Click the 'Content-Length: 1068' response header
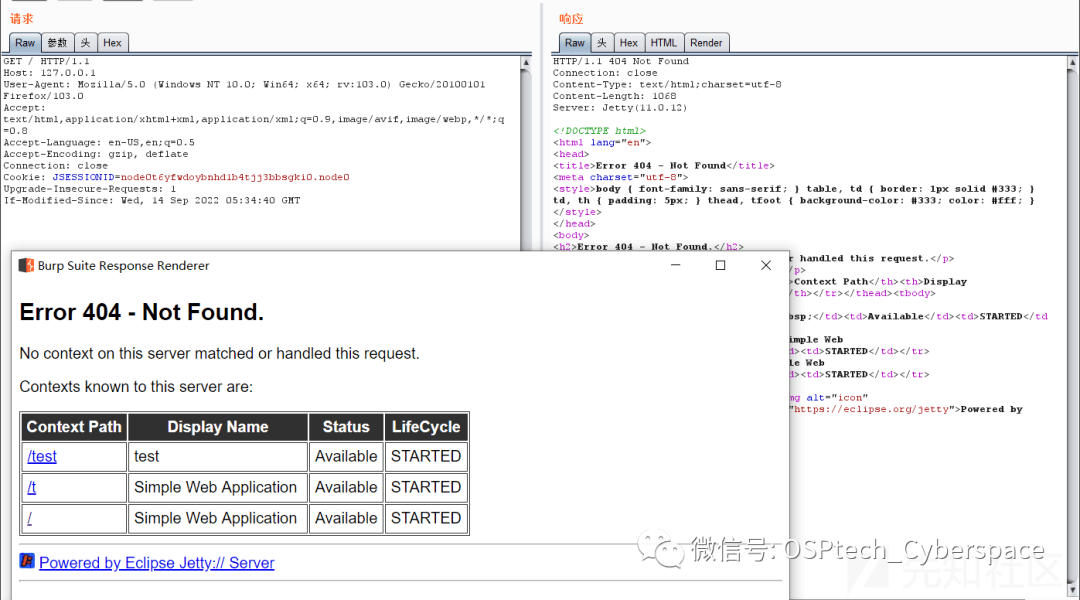The image size is (1080, 600). click(x=614, y=96)
